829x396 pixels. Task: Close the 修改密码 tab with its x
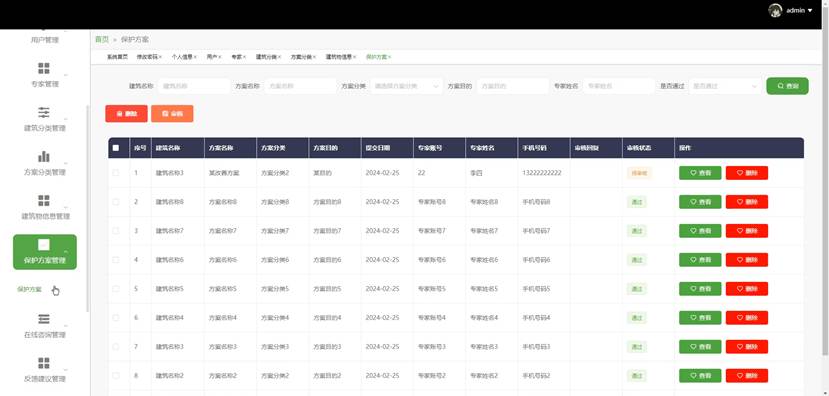point(160,57)
